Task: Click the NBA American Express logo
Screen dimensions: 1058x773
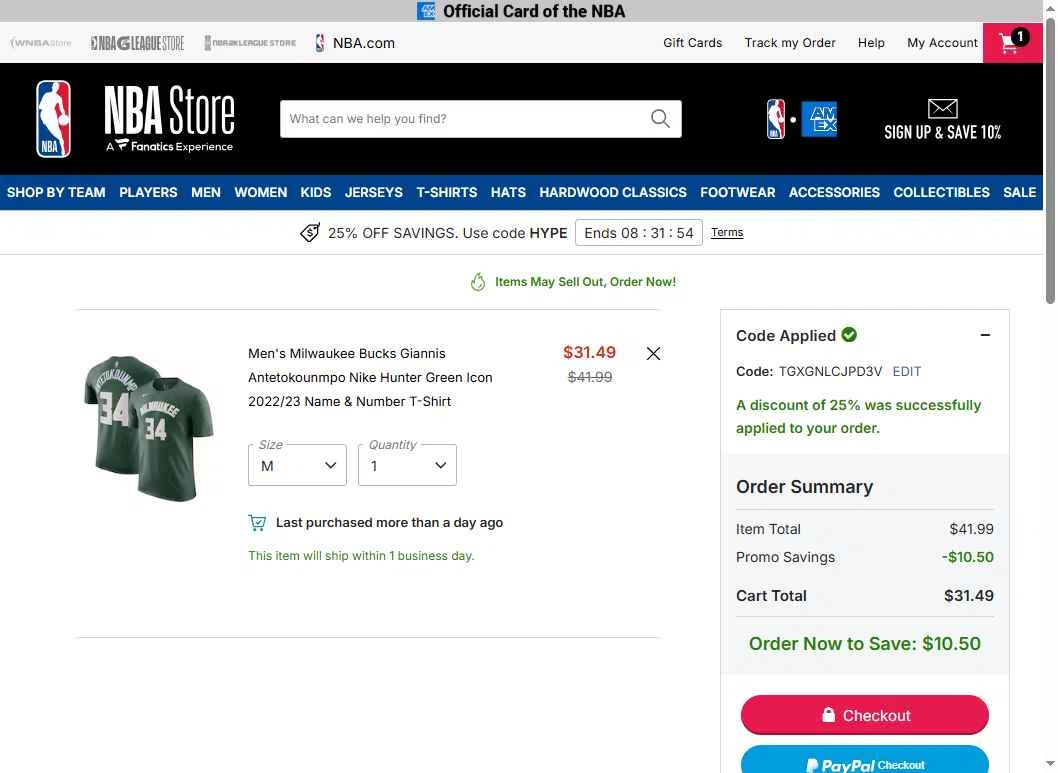Action: coord(802,119)
